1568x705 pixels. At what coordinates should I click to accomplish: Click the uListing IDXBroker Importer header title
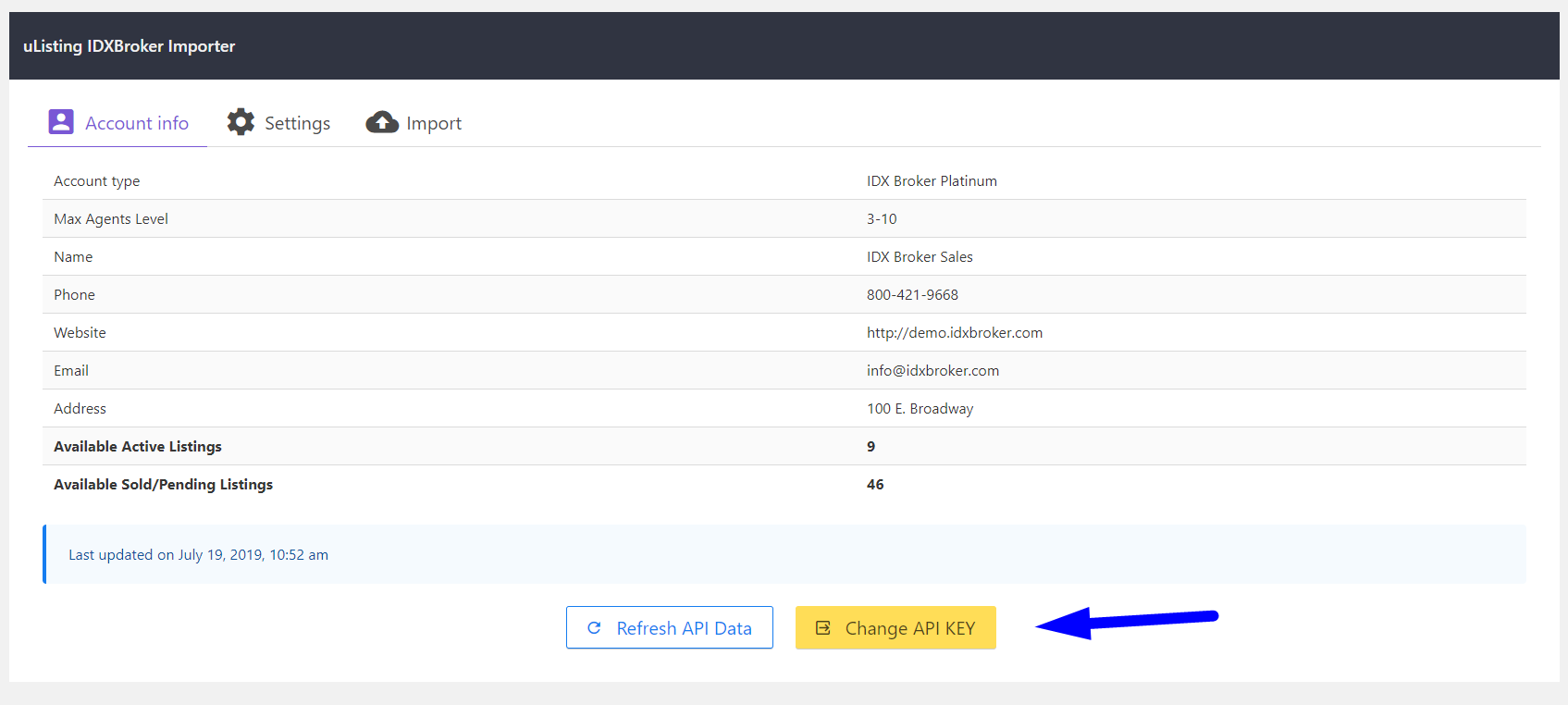pyautogui.click(x=129, y=46)
